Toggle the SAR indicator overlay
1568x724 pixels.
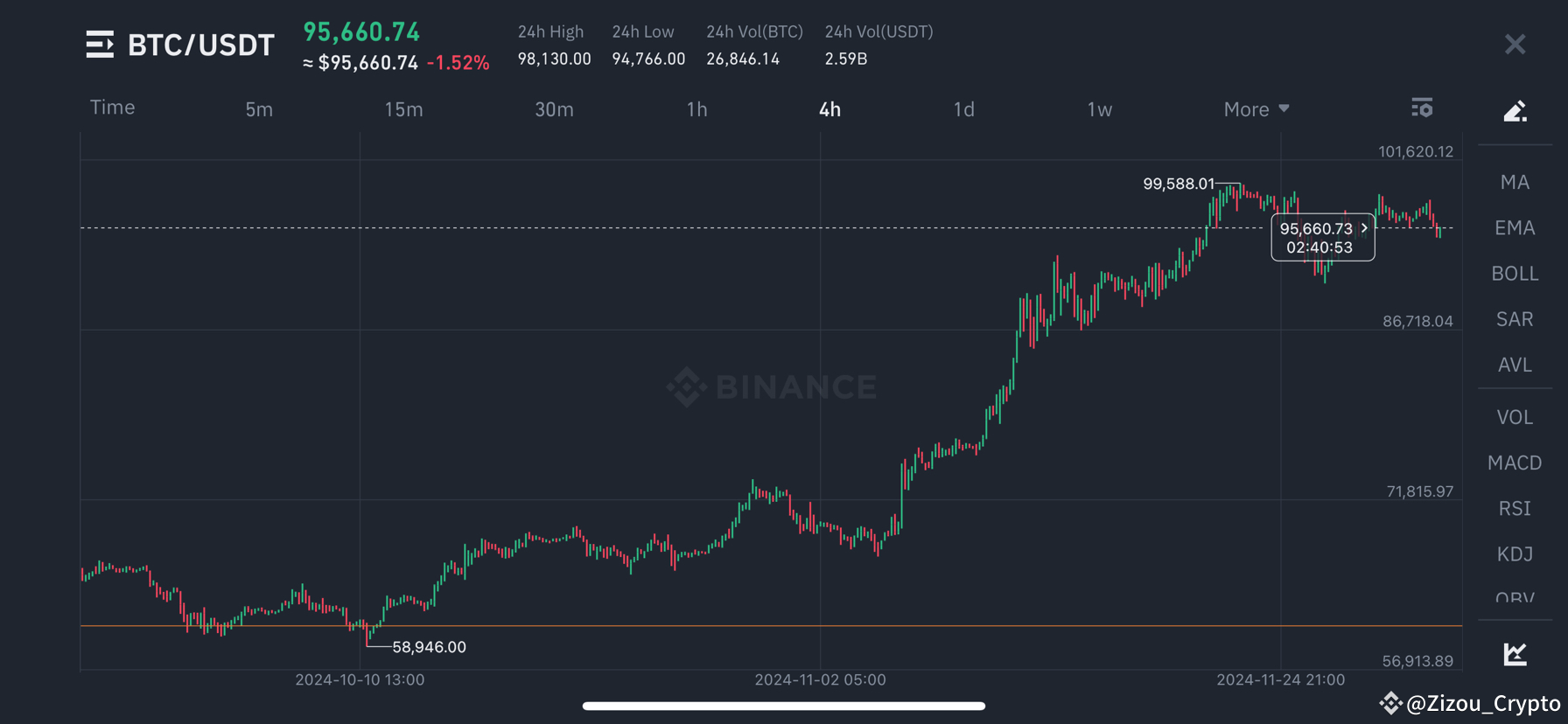pos(1515,318)
